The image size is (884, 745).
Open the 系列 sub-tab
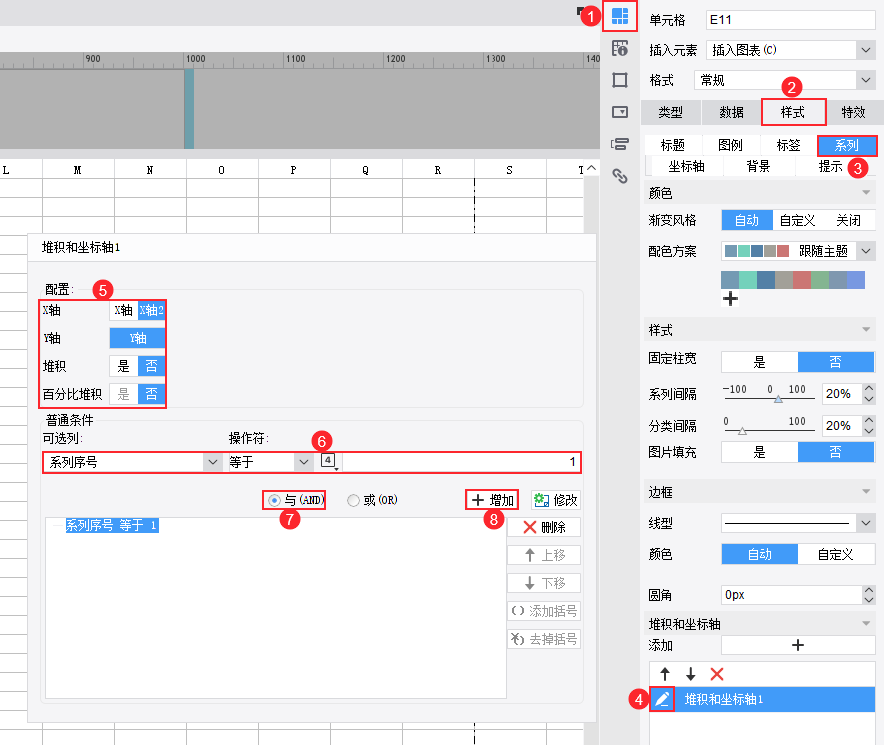847,145
